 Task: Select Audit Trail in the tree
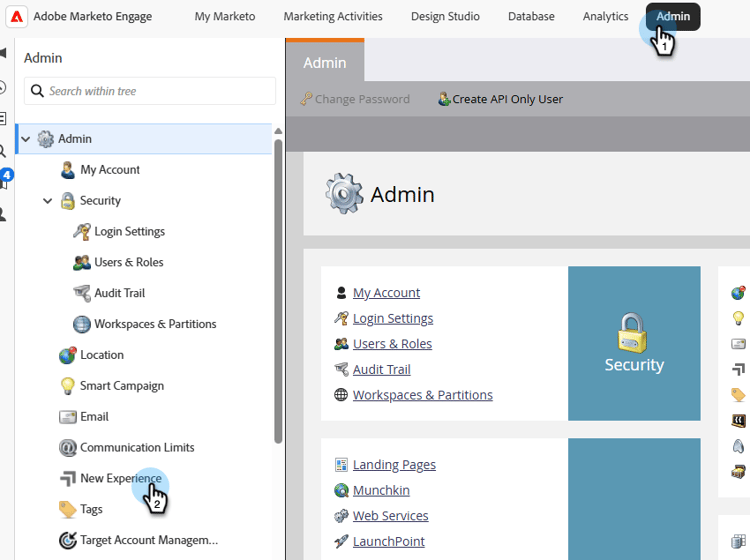click(x=120, y=293)
